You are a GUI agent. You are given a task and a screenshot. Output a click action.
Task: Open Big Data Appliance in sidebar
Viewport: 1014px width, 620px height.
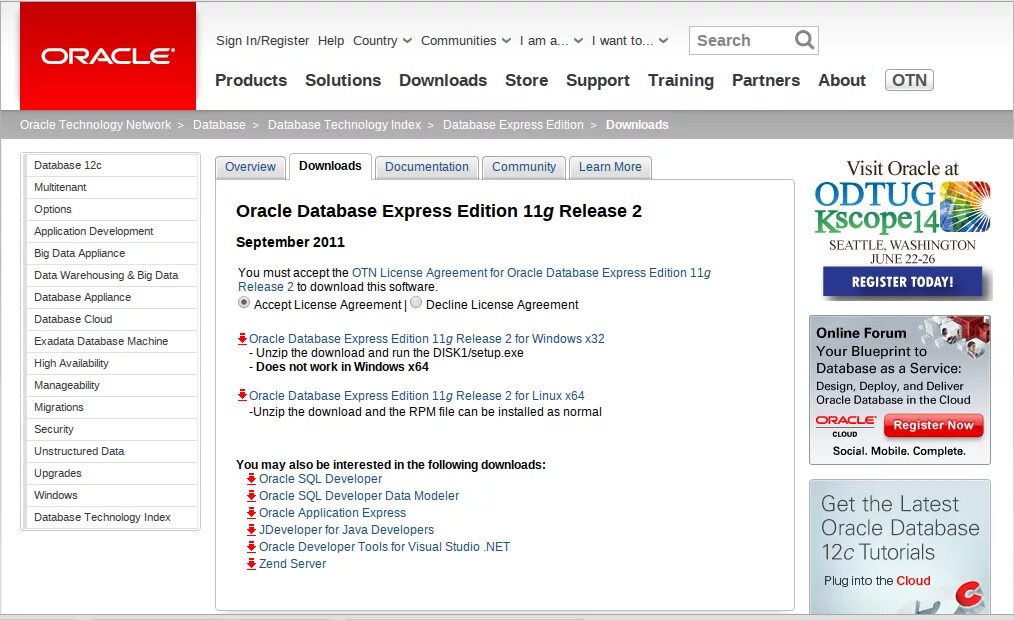click(111, 253)
